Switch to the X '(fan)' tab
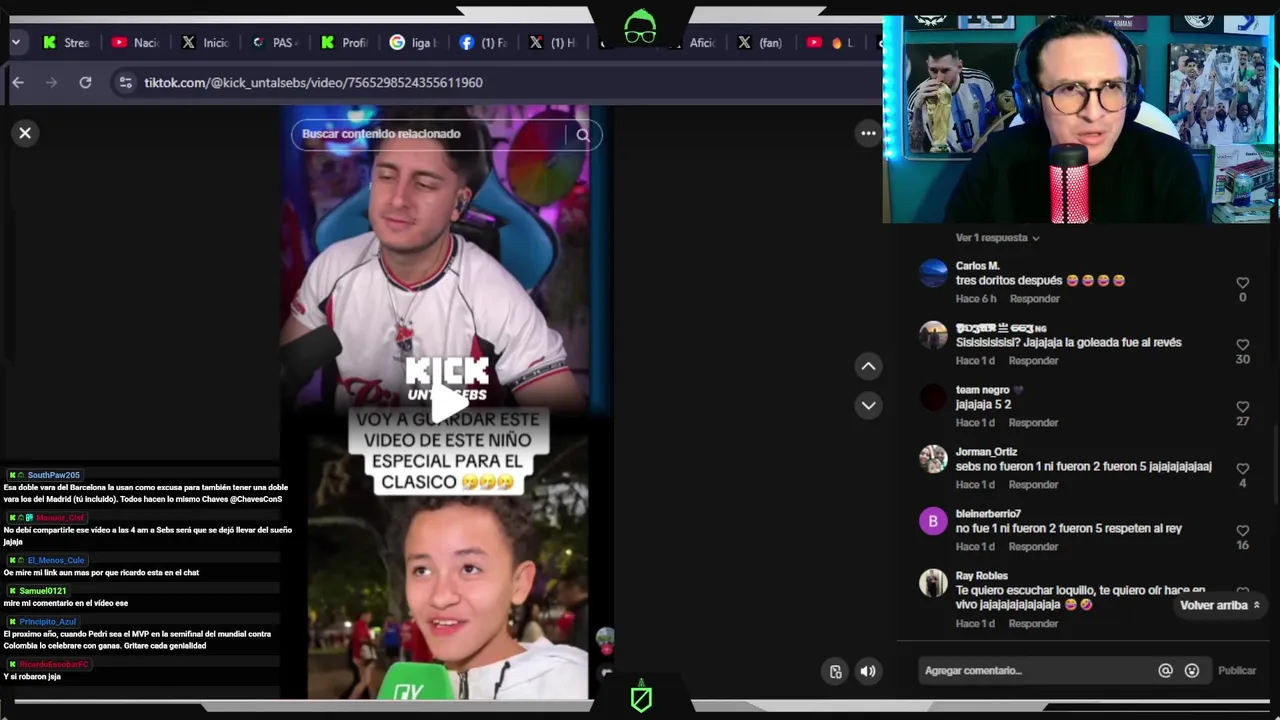Image resolution: width=1280 pixels, height=720 pixels. coord(760,42)
